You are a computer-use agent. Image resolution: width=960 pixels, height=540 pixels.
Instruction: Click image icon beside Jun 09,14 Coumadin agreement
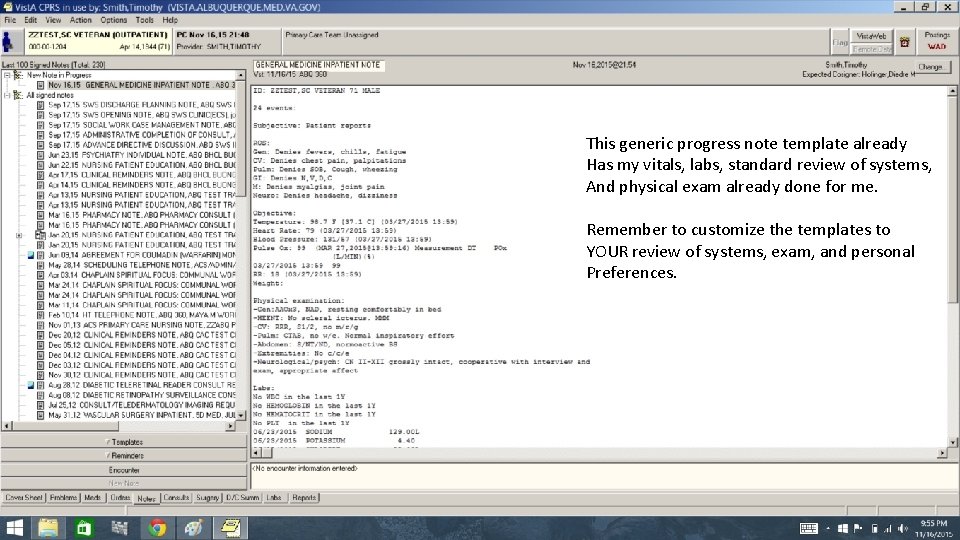31,255
